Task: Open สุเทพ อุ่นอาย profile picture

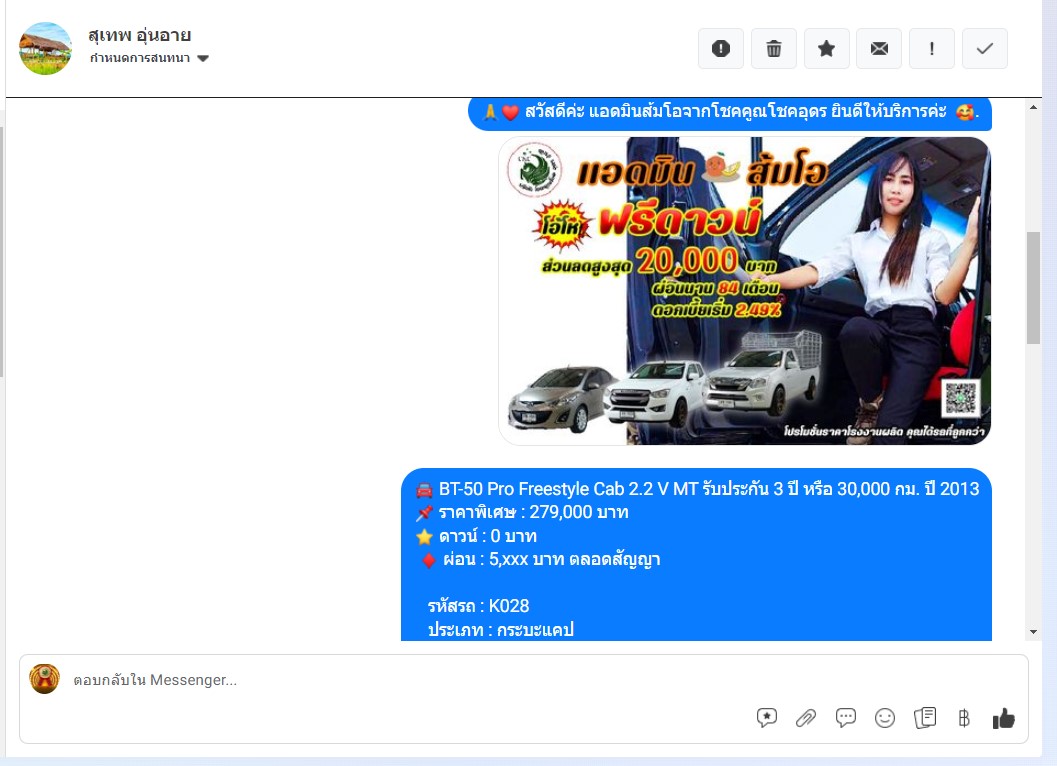Action: pyautogui.click(x=45, y=48)
